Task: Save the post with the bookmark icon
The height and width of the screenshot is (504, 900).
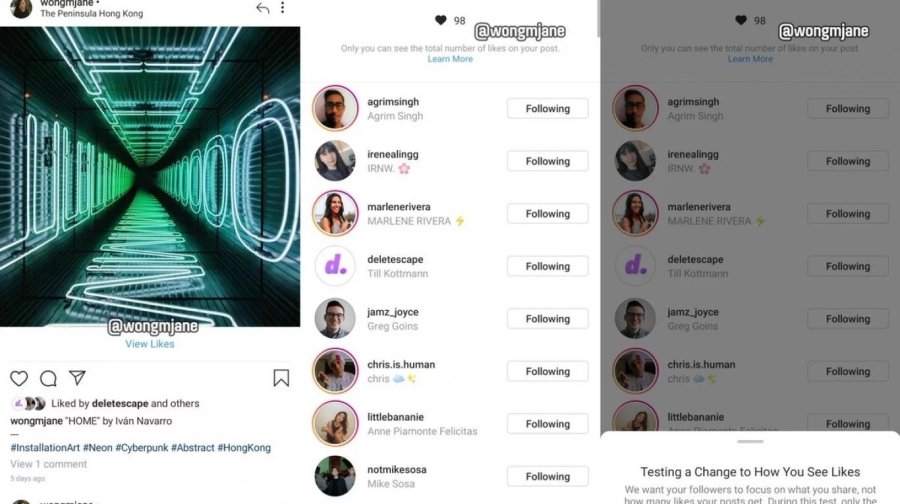Action: [281, 378]
